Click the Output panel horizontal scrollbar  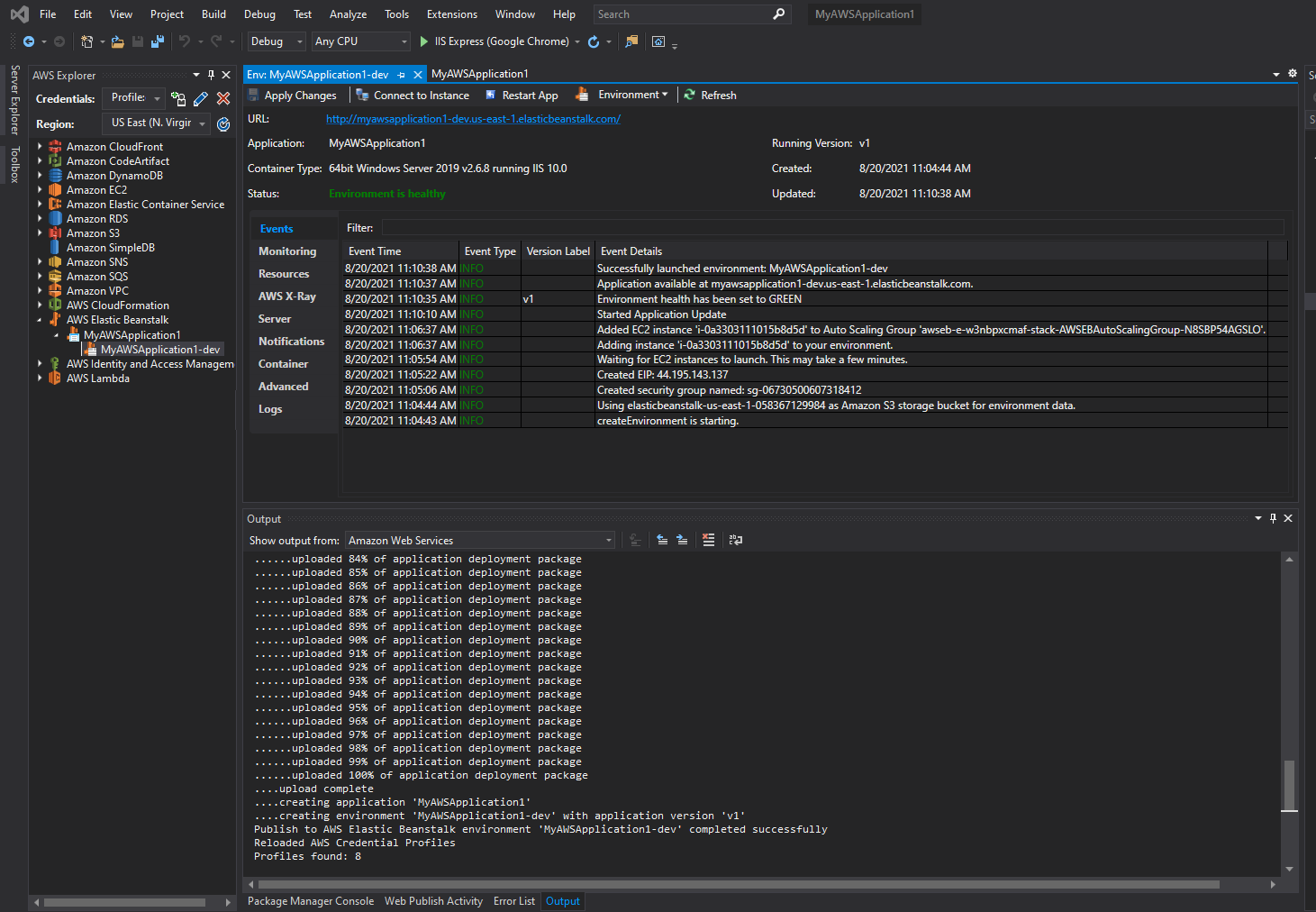pyautogui.click(x=739, y=884)
